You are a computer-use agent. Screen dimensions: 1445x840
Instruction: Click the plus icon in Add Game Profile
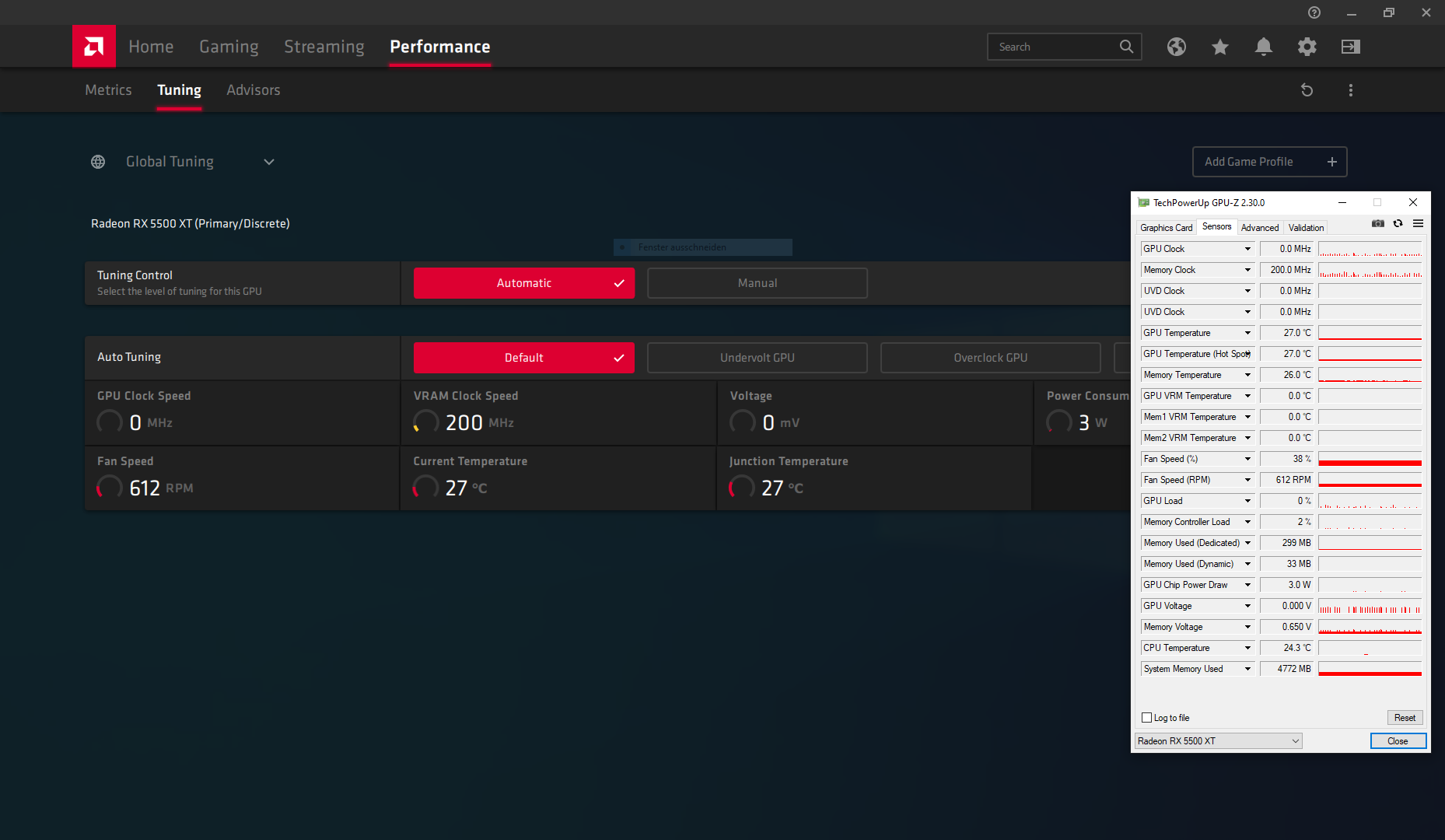1332,162
